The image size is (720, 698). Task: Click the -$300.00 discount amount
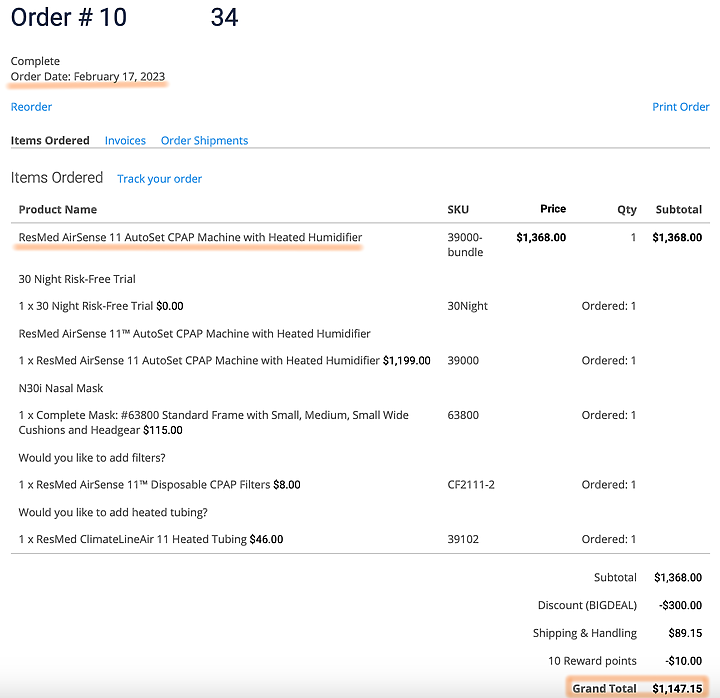[x=681, y=605]
